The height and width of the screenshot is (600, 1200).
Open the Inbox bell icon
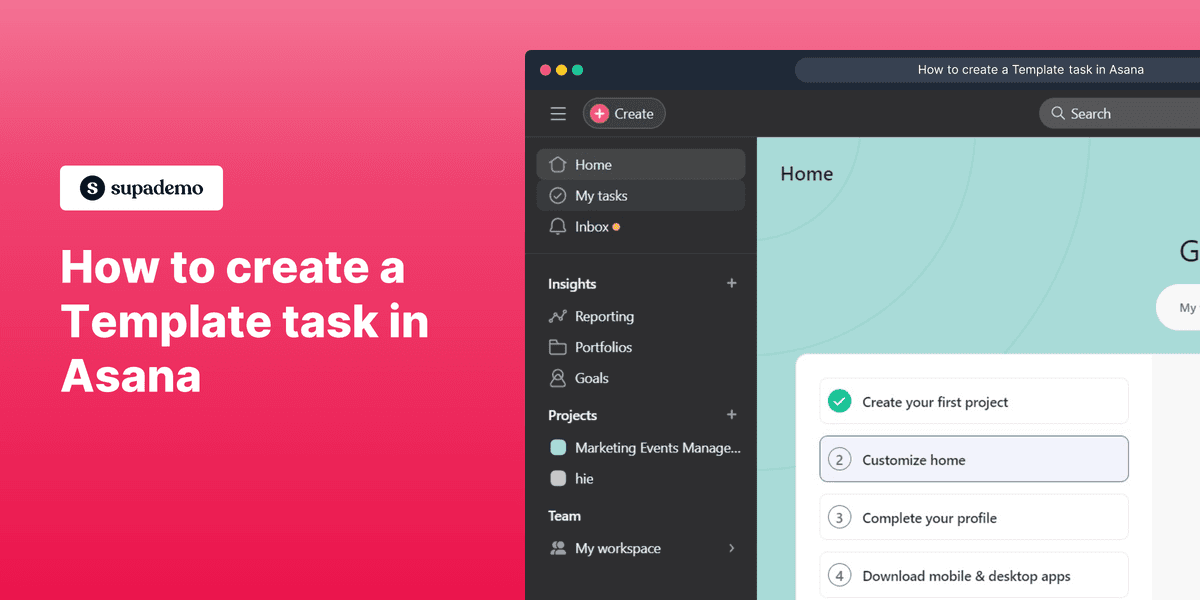point(558,226)
